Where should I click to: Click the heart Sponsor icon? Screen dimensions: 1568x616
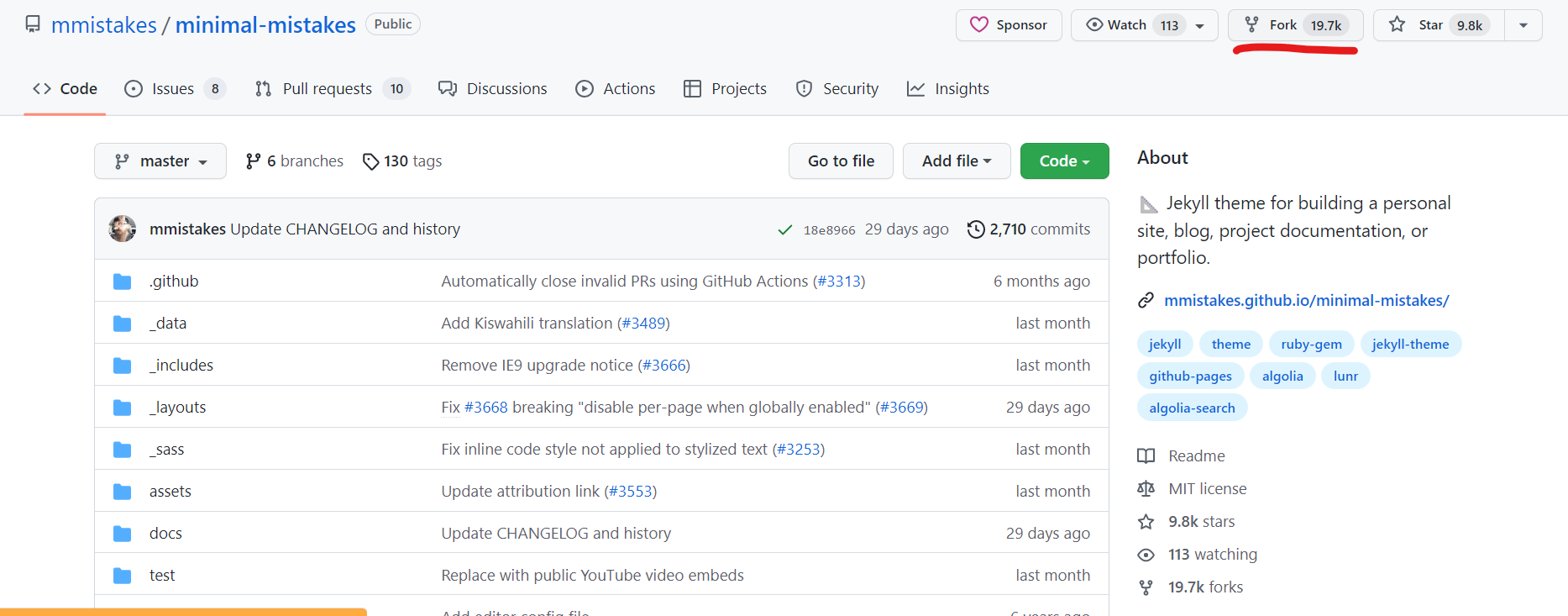click(979, 24)
